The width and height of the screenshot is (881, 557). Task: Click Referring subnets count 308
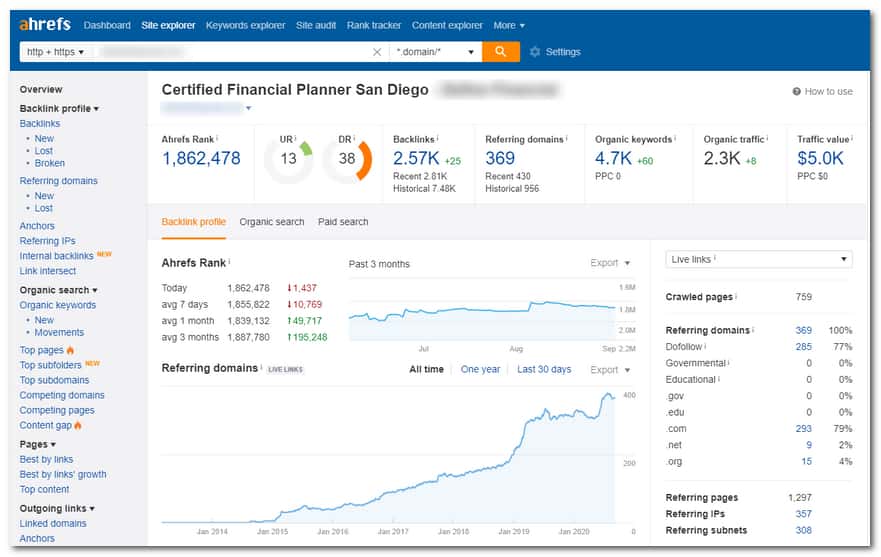point(803,531)
